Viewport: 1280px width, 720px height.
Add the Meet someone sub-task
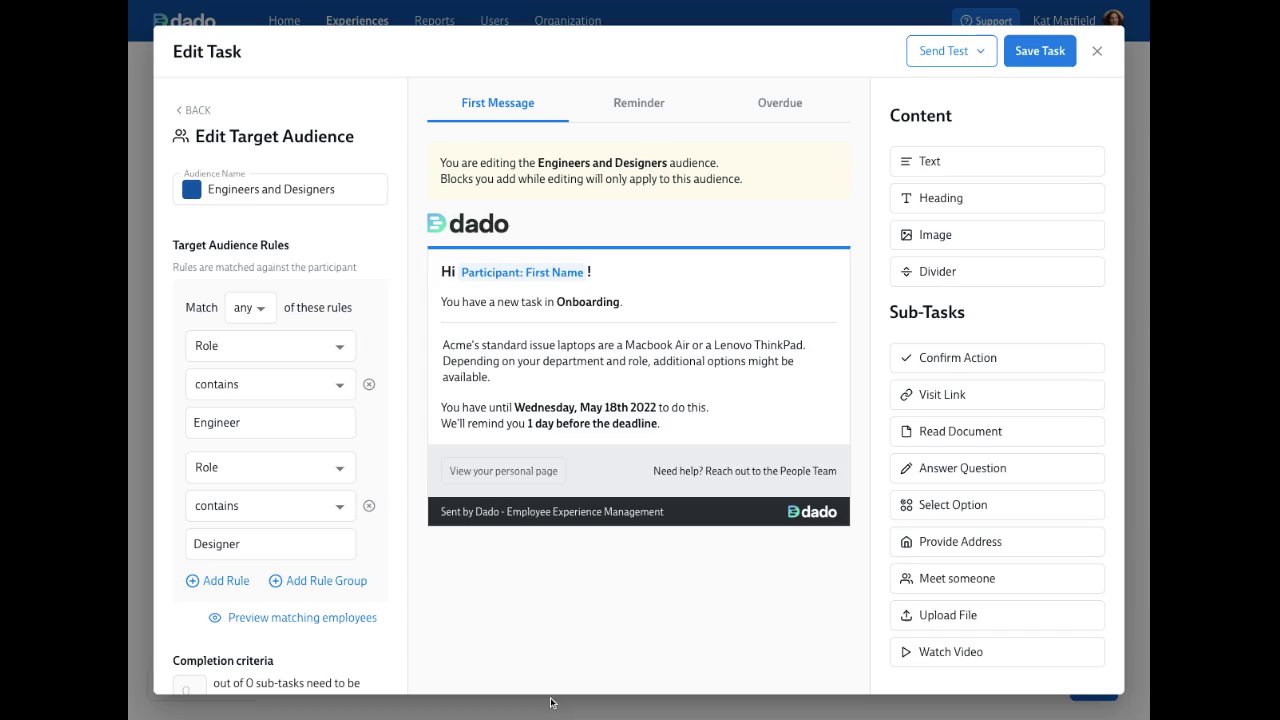click(996, 579)
